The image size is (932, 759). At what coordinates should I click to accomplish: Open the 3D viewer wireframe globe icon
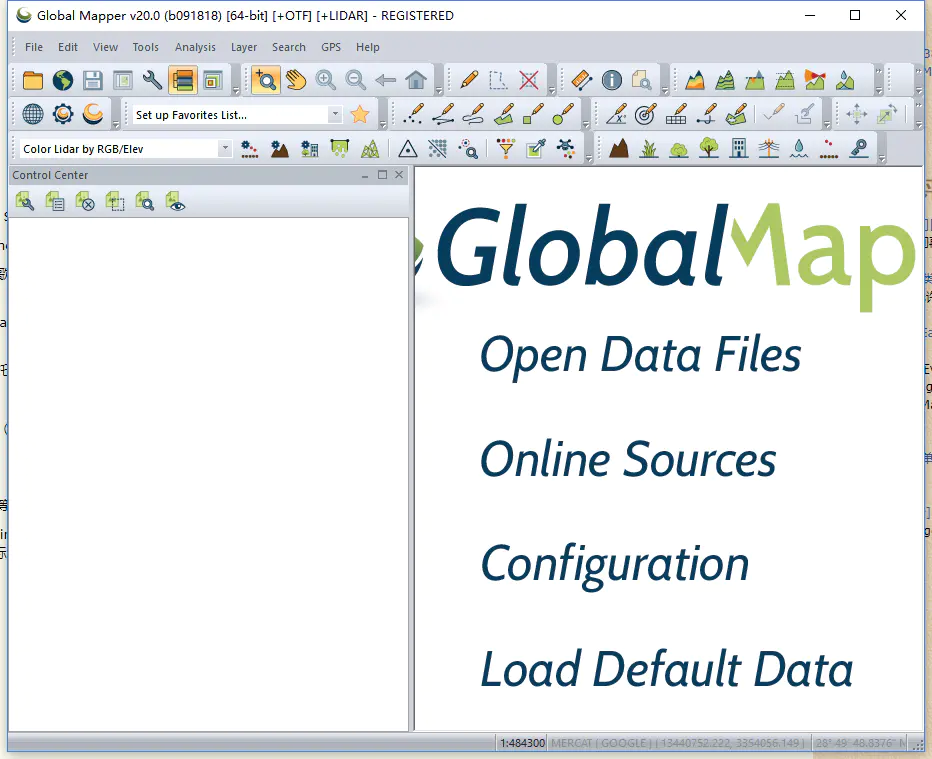pyautogui.click(x=33, y=114)
